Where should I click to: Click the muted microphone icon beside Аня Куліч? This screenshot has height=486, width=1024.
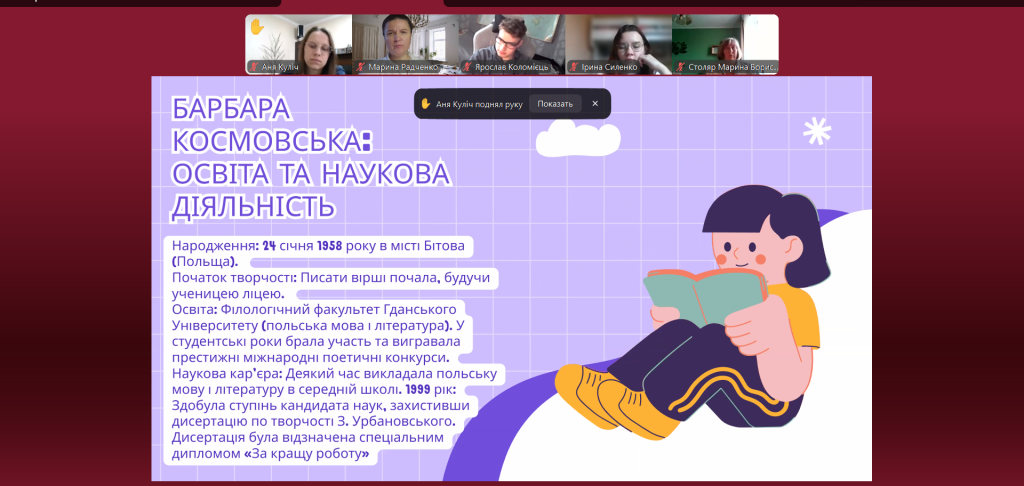pos(254,67)
